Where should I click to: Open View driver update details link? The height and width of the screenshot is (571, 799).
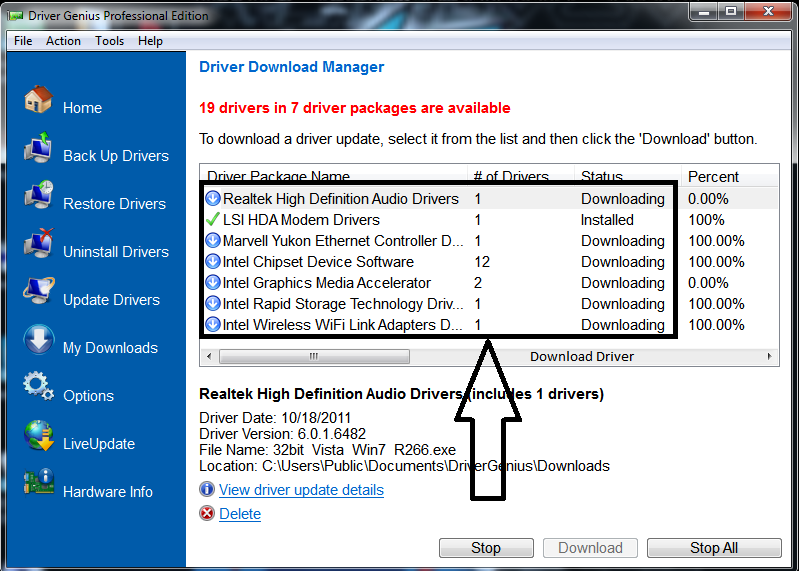point(301,490)
